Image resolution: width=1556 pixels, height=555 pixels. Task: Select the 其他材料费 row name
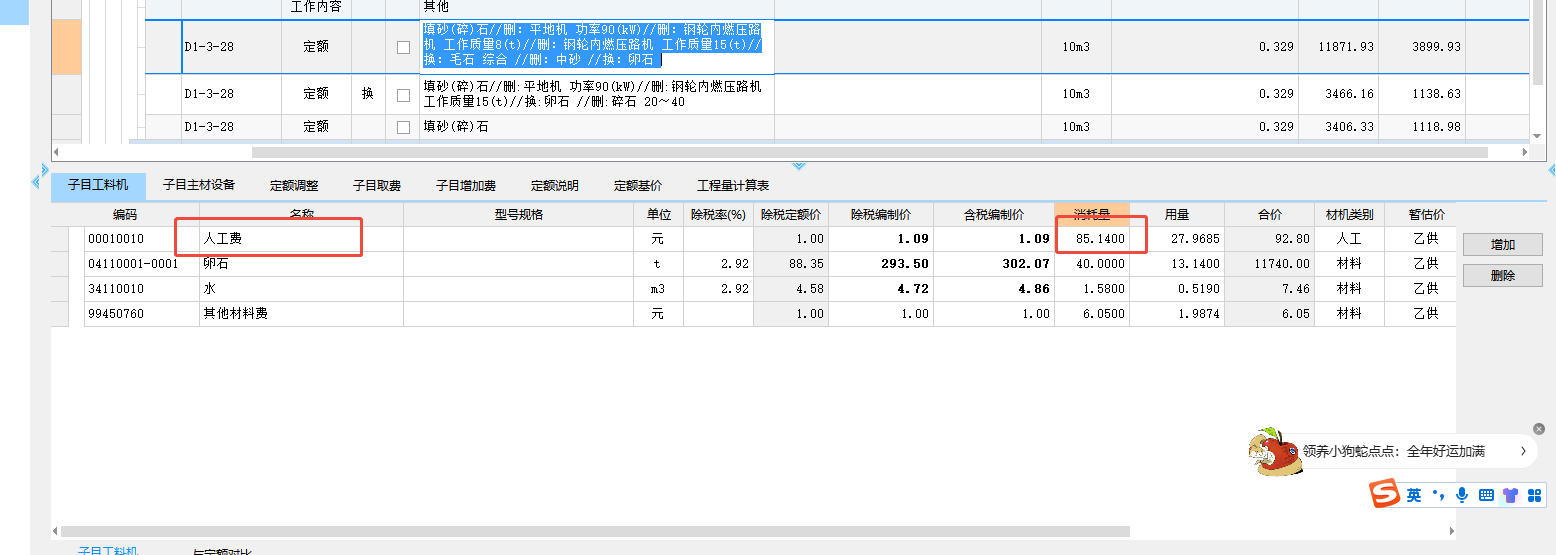301,314
